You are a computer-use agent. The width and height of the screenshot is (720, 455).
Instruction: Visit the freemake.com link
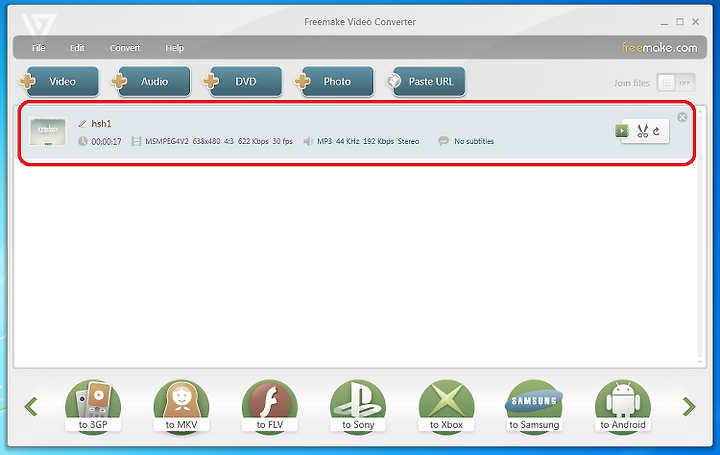[659, 47]
